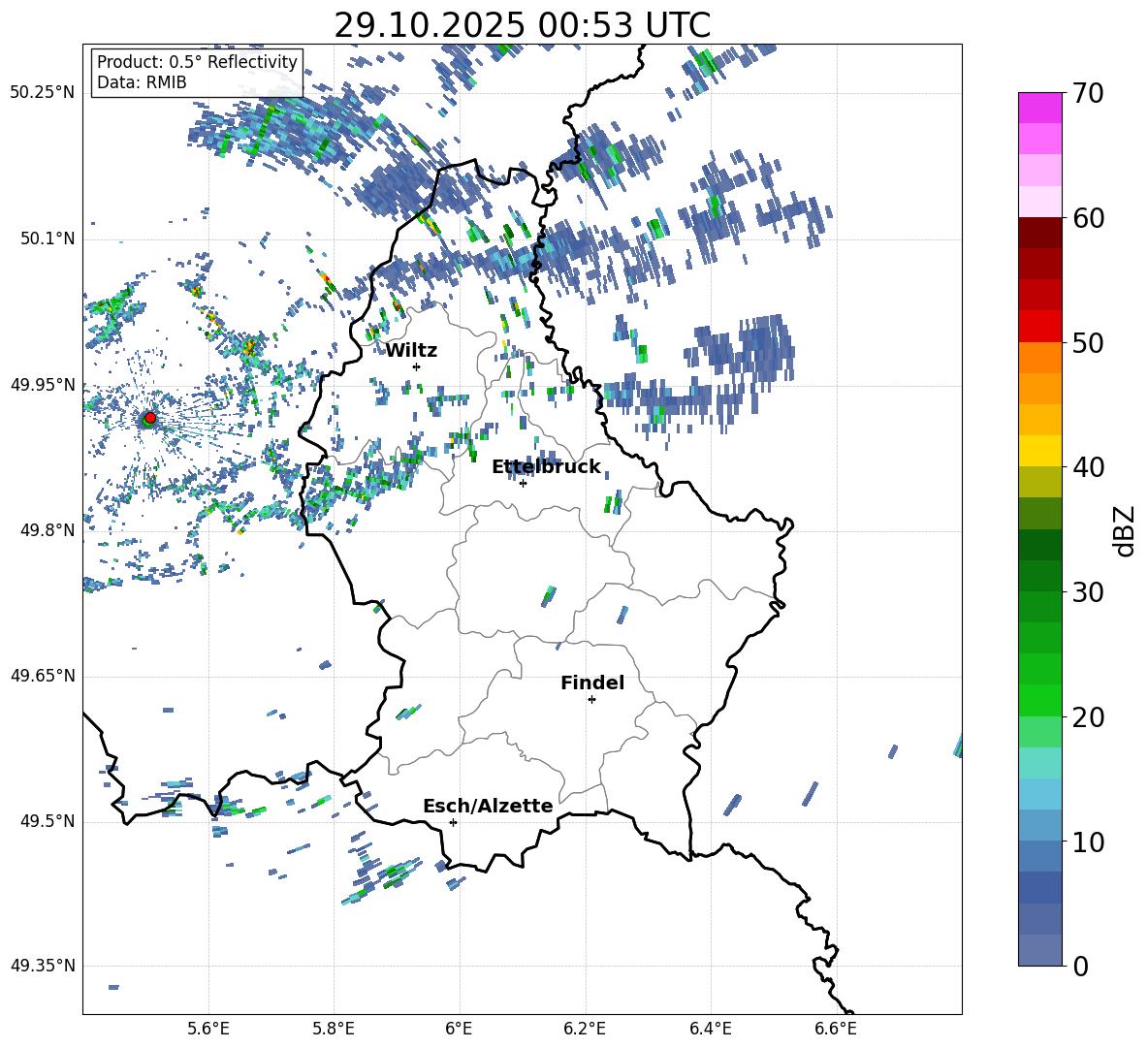Click the Ettelbruck city label
Screen dimensions: 1148x1048
click(546, 466)
